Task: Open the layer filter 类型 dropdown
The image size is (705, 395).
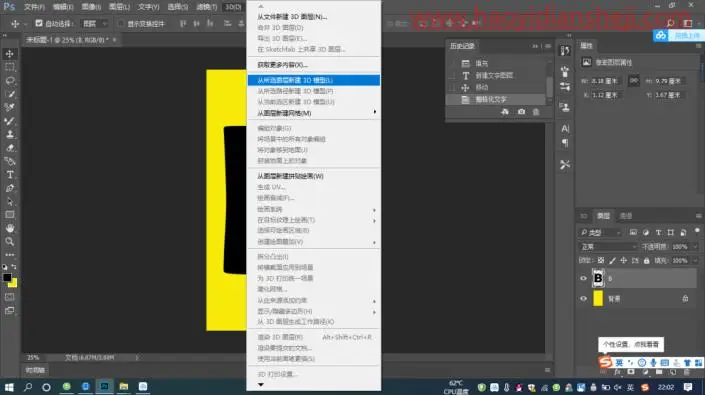Action: [x=600, y=232]
